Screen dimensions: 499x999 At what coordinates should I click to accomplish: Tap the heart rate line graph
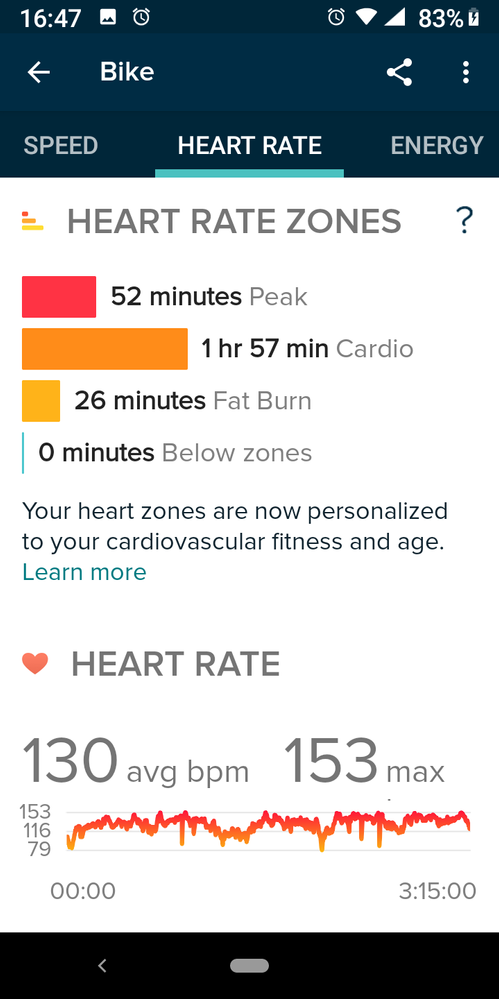click(268, 830)
